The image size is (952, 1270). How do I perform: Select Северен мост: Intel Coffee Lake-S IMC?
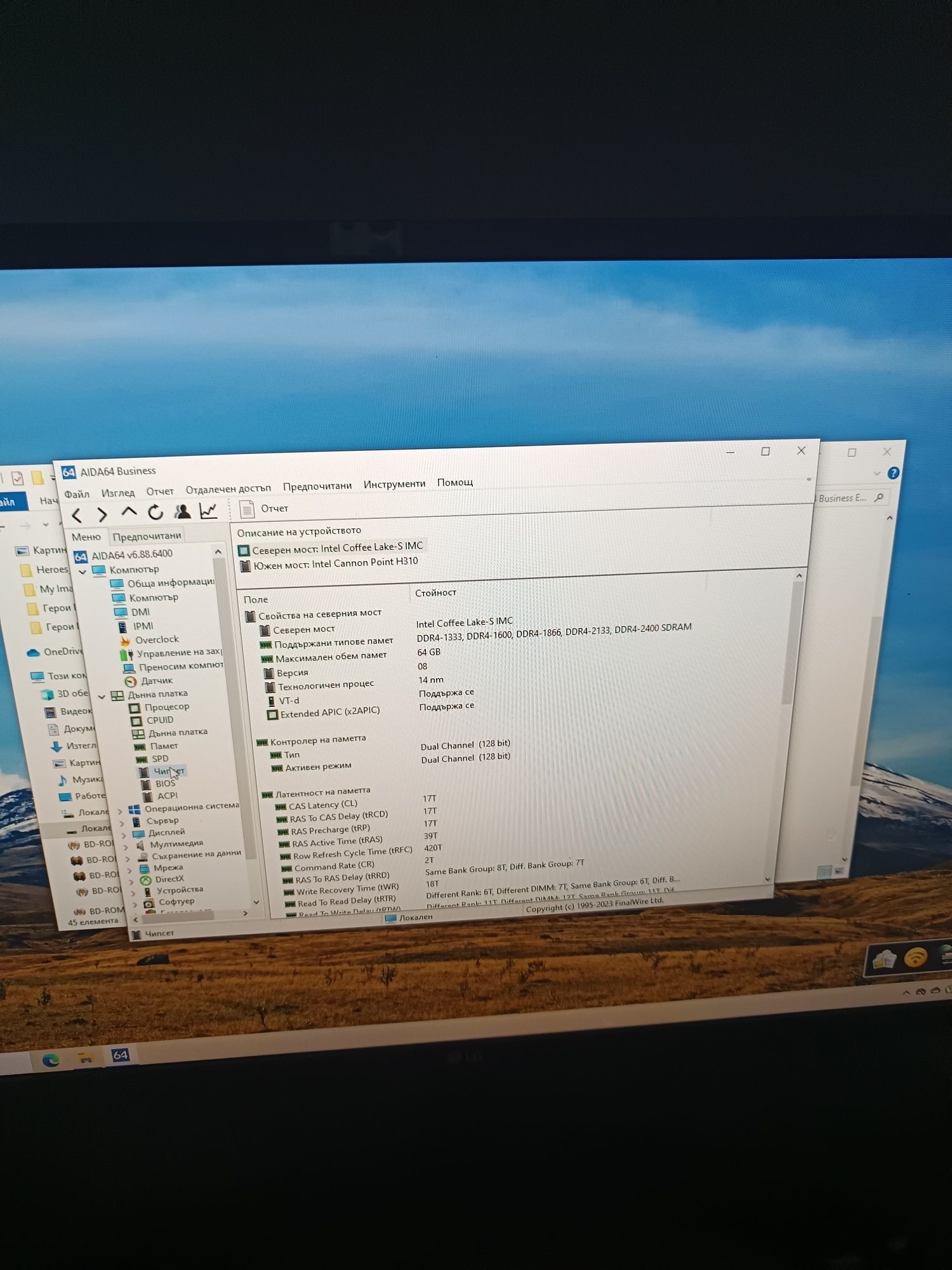331,547
